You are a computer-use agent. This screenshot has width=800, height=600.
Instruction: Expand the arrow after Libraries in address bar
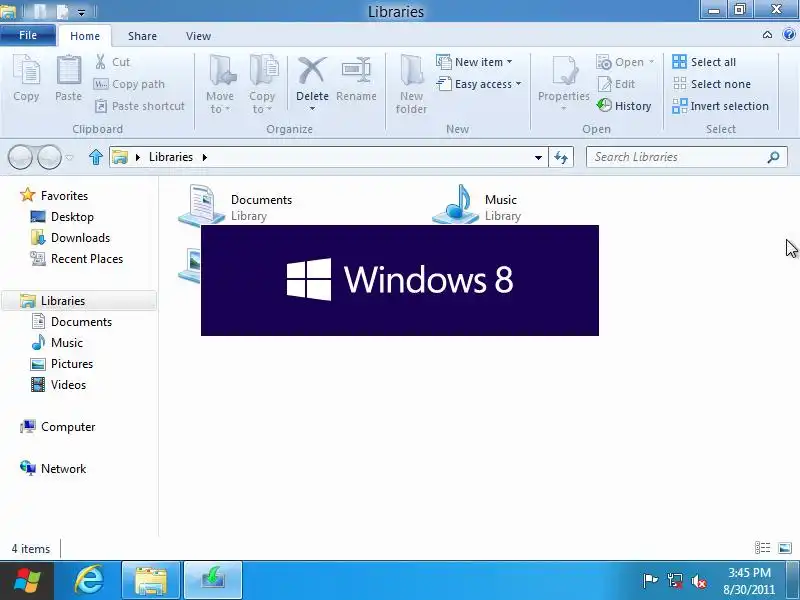point(205,157)
